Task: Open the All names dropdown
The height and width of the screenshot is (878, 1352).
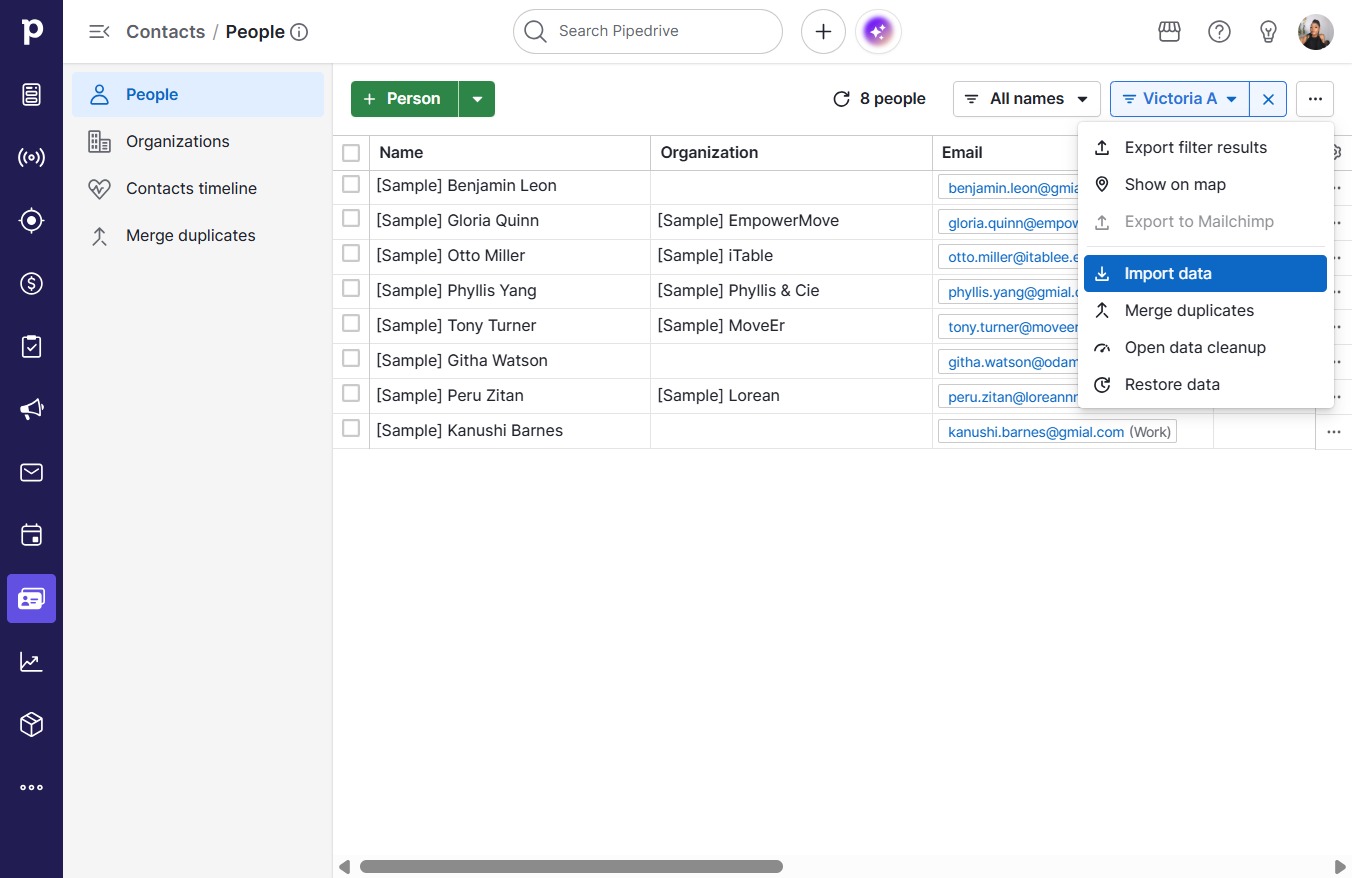Action: [x=1027, y=99]
